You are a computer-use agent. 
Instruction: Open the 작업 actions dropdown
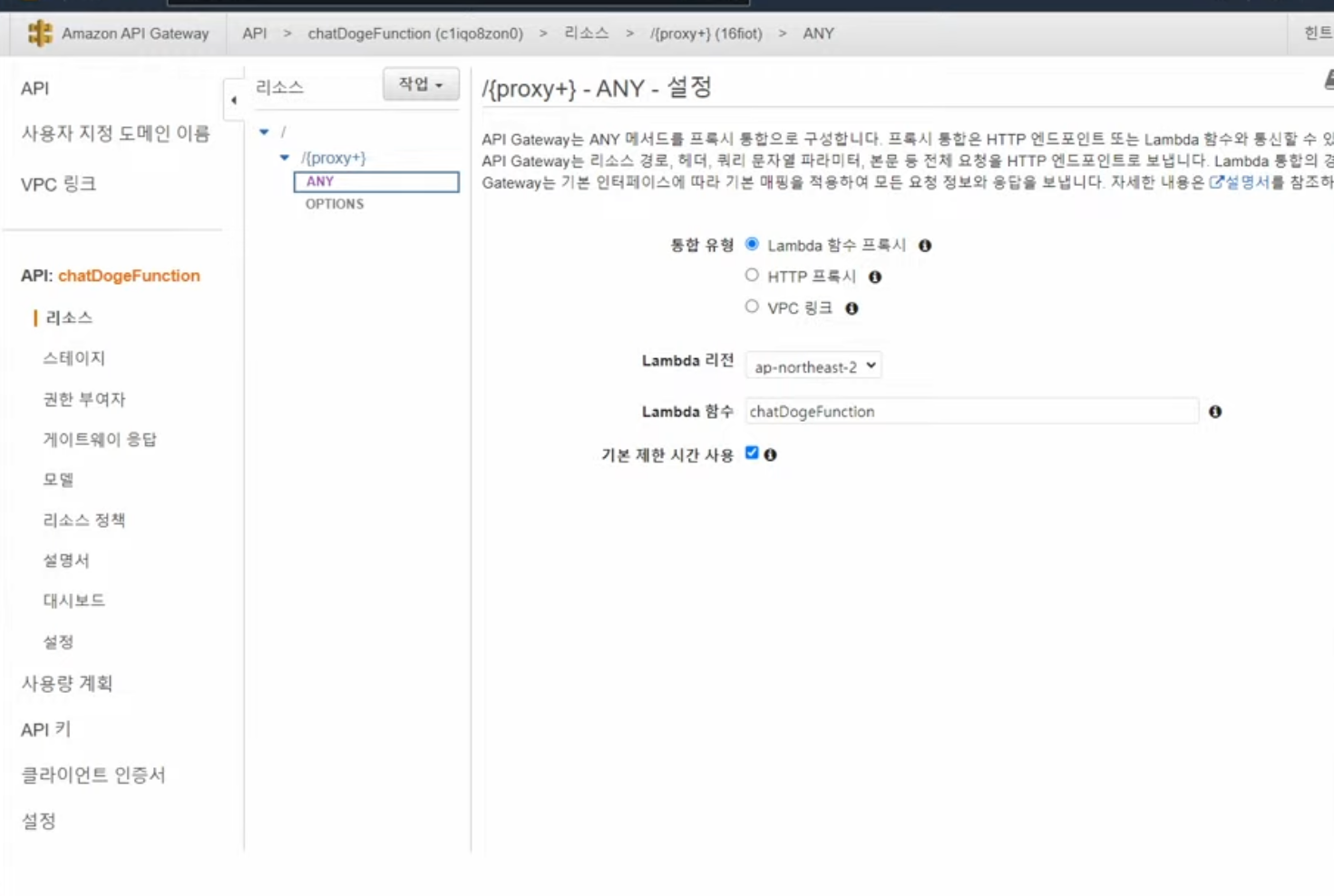coord(421,84)
